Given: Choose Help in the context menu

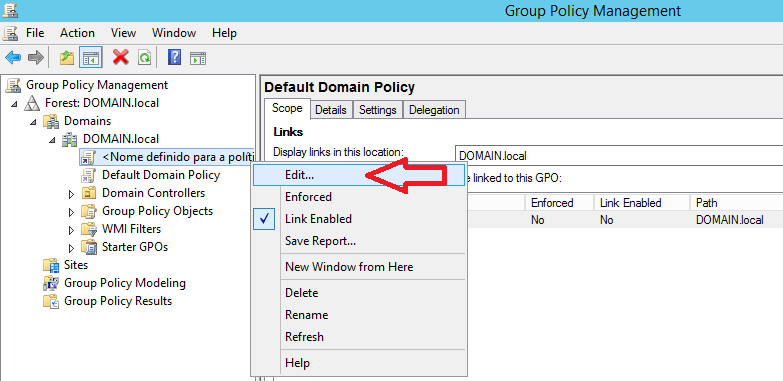Looking at the screenshot, I should point(359,363).
